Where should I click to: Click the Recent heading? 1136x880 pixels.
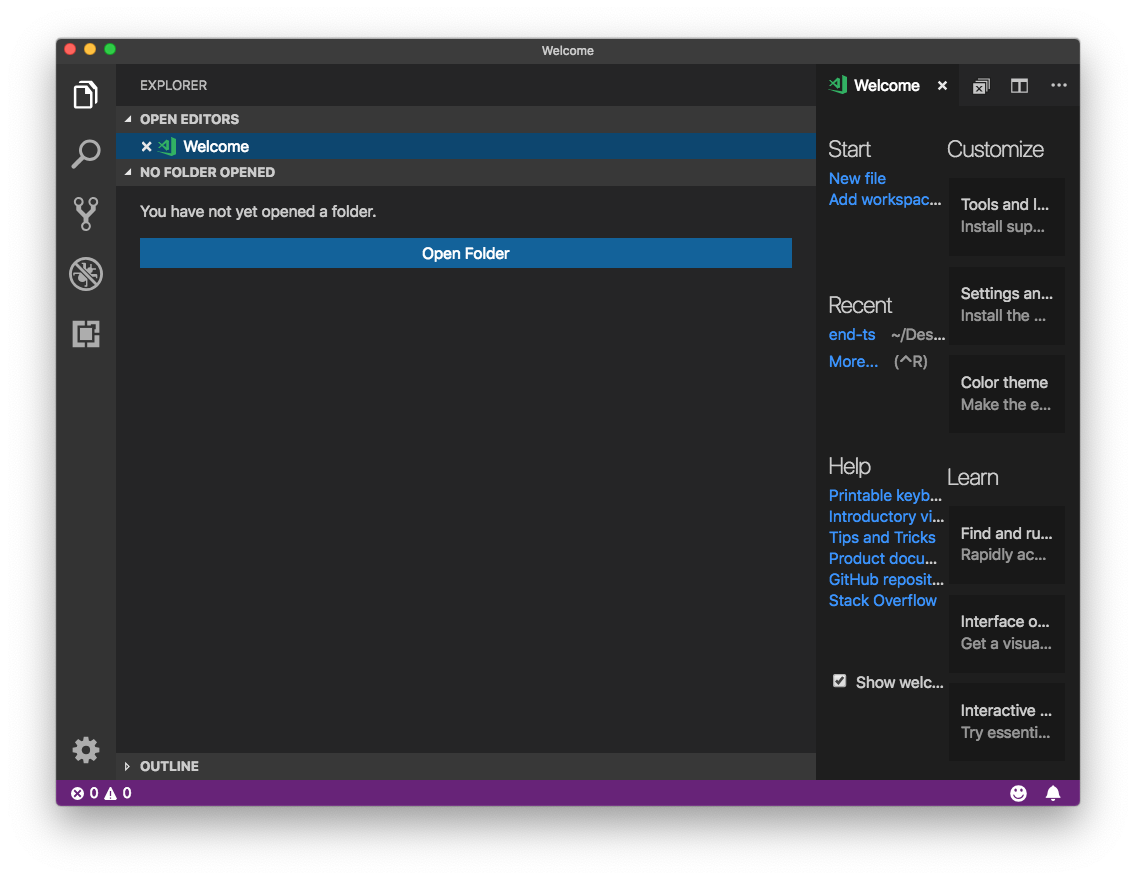tap(860, 305)
